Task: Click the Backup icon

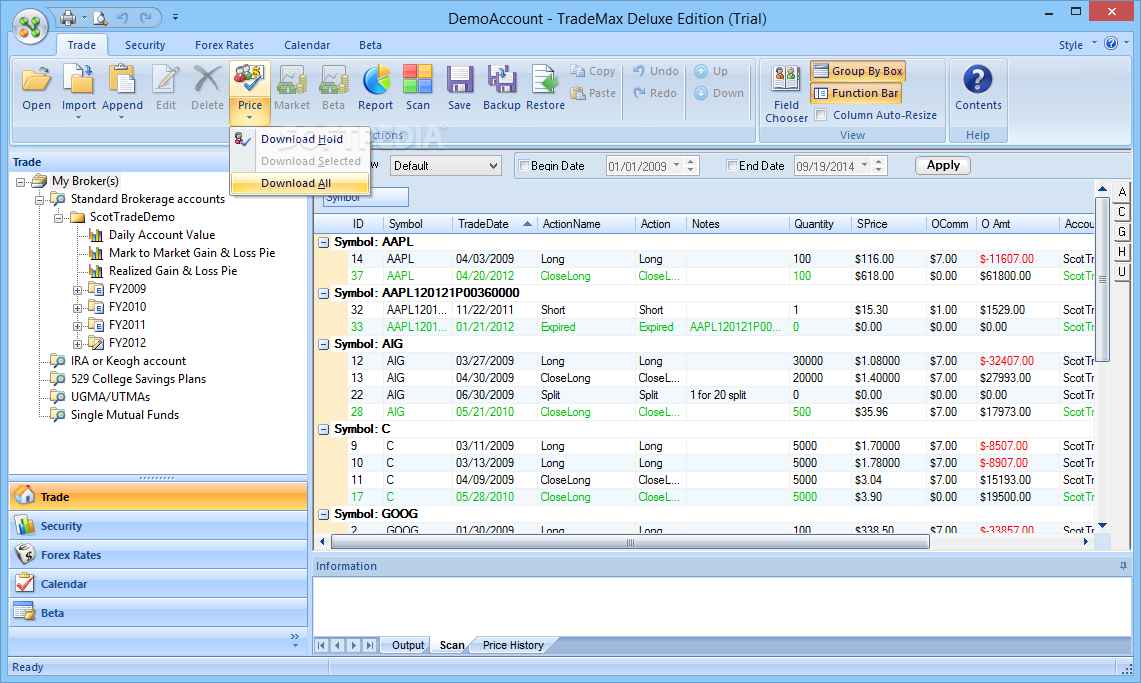Action: tap(501, 80)
